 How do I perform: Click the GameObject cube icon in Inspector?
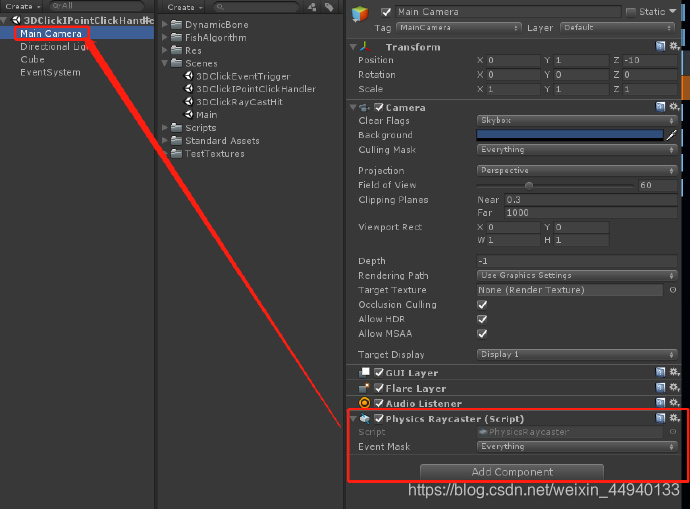pyautogui.click(x=360, y=14)
